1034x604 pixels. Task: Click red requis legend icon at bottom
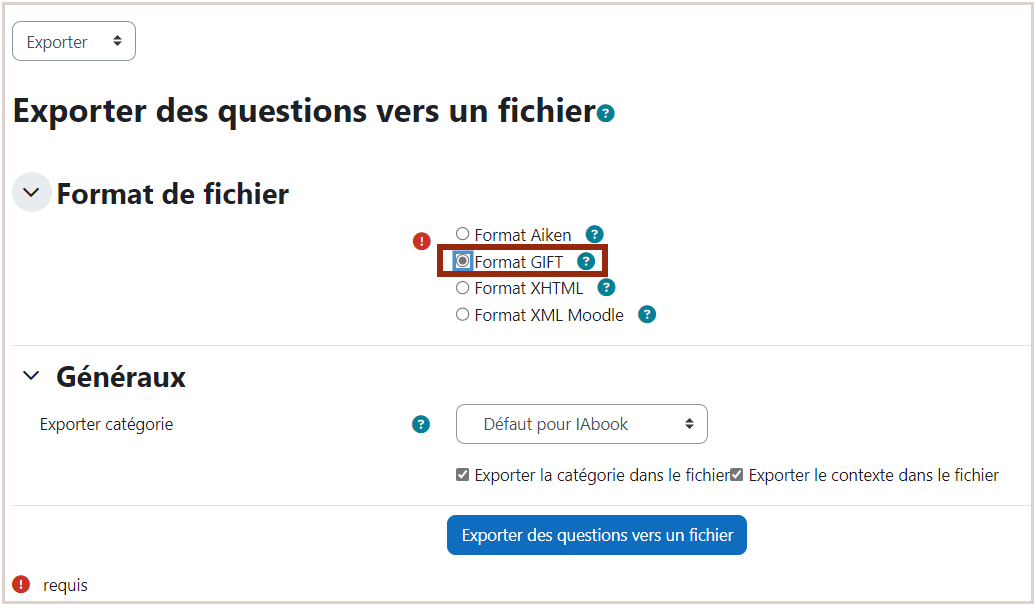[x=21, y=584]
